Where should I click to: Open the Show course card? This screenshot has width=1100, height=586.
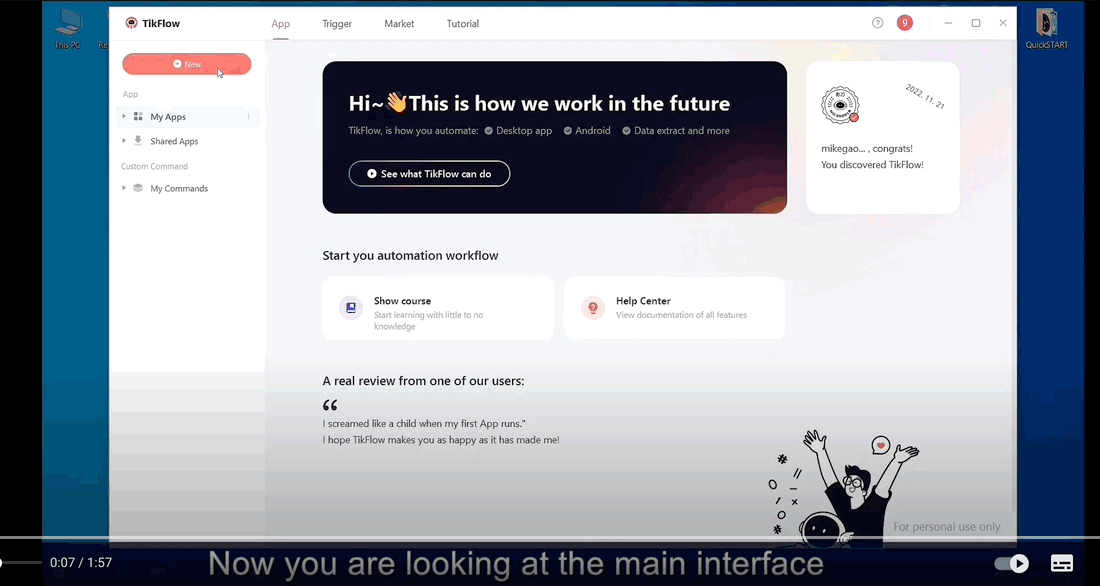tap(438, 308)
